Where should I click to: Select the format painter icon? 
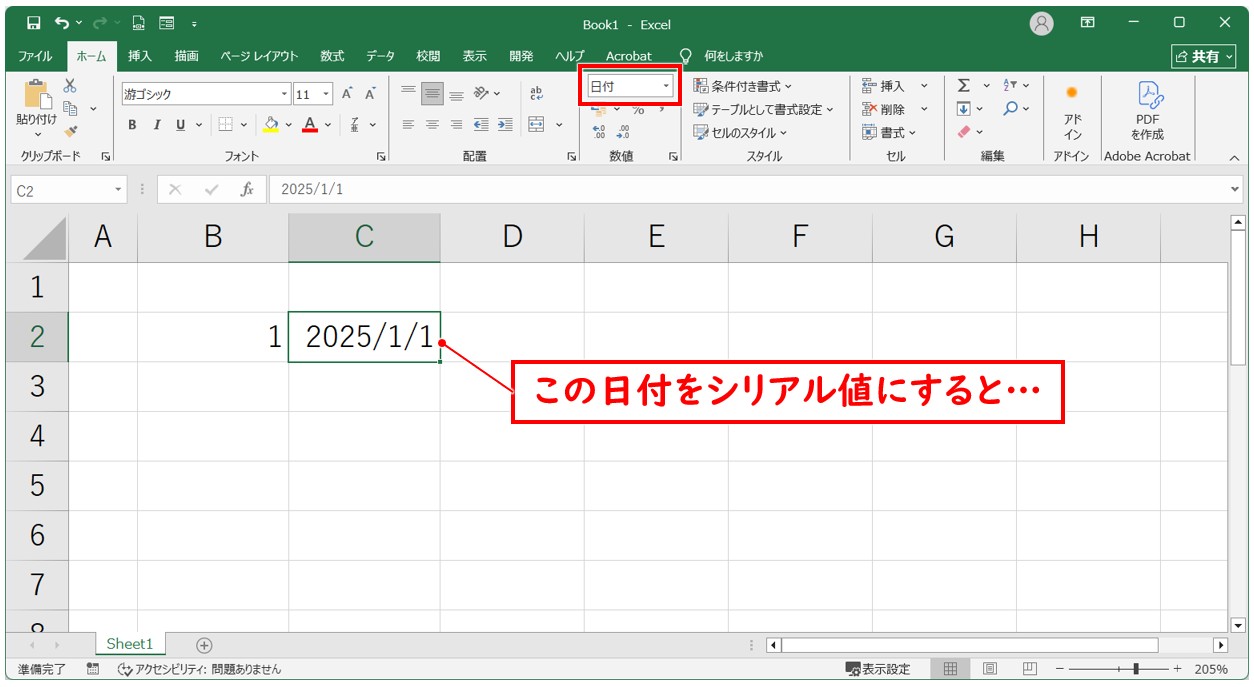pos(70,129)
